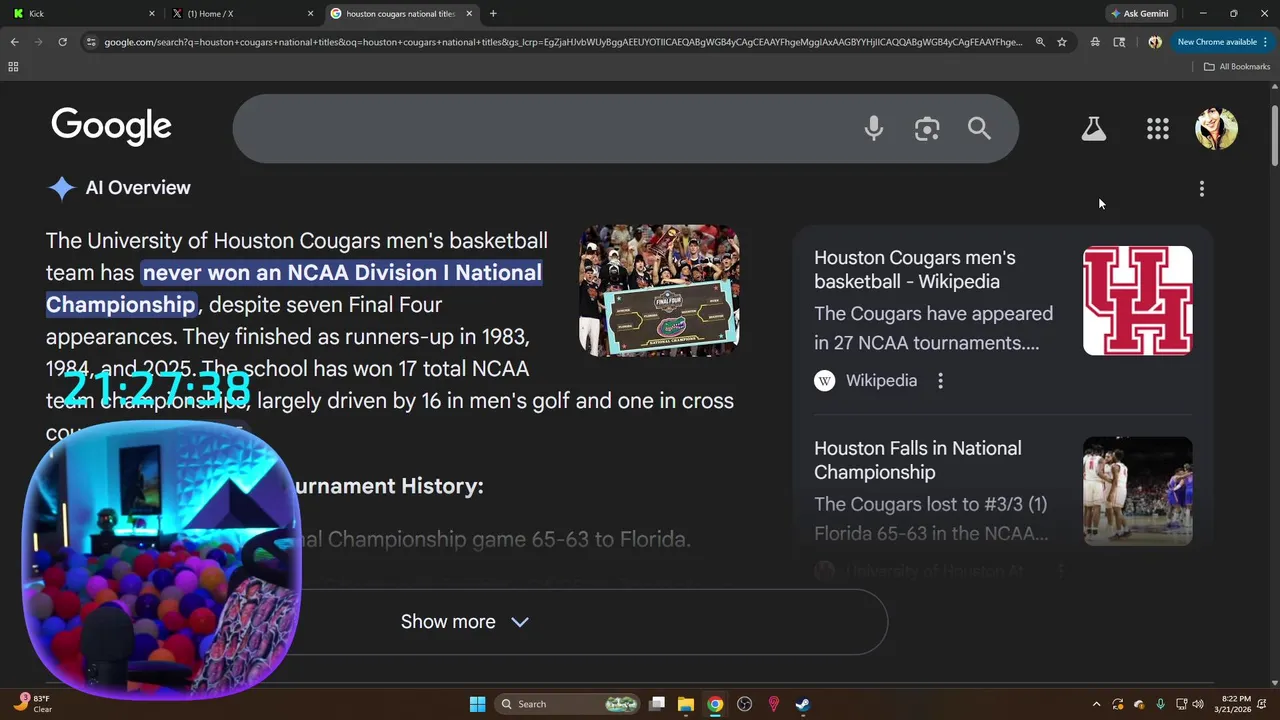The height and width of the screenshot is (720, 1280).
Task: Open the Google account profile picture
Action: [1217, 128]
